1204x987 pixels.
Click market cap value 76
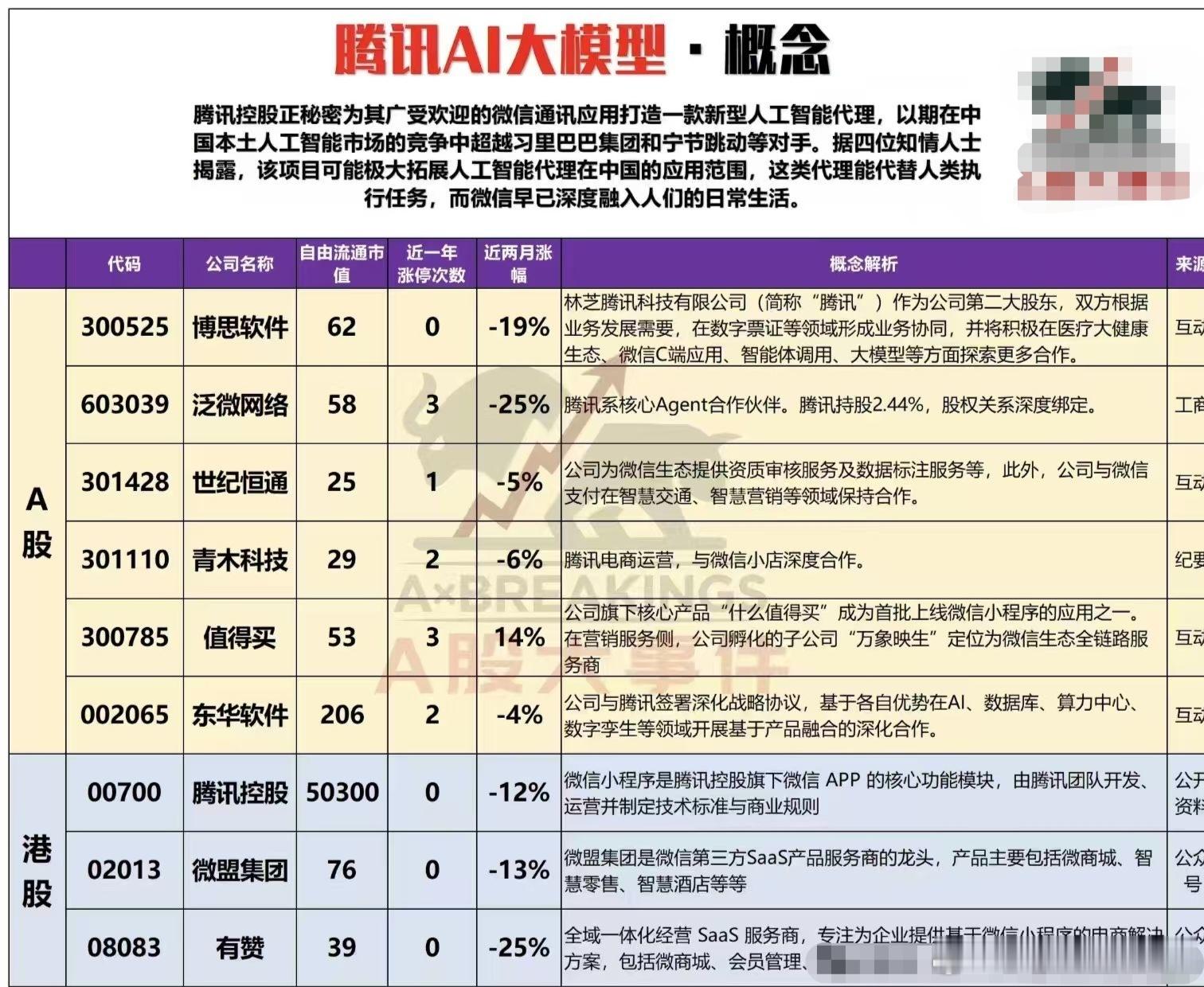click(x=342, y=870)
